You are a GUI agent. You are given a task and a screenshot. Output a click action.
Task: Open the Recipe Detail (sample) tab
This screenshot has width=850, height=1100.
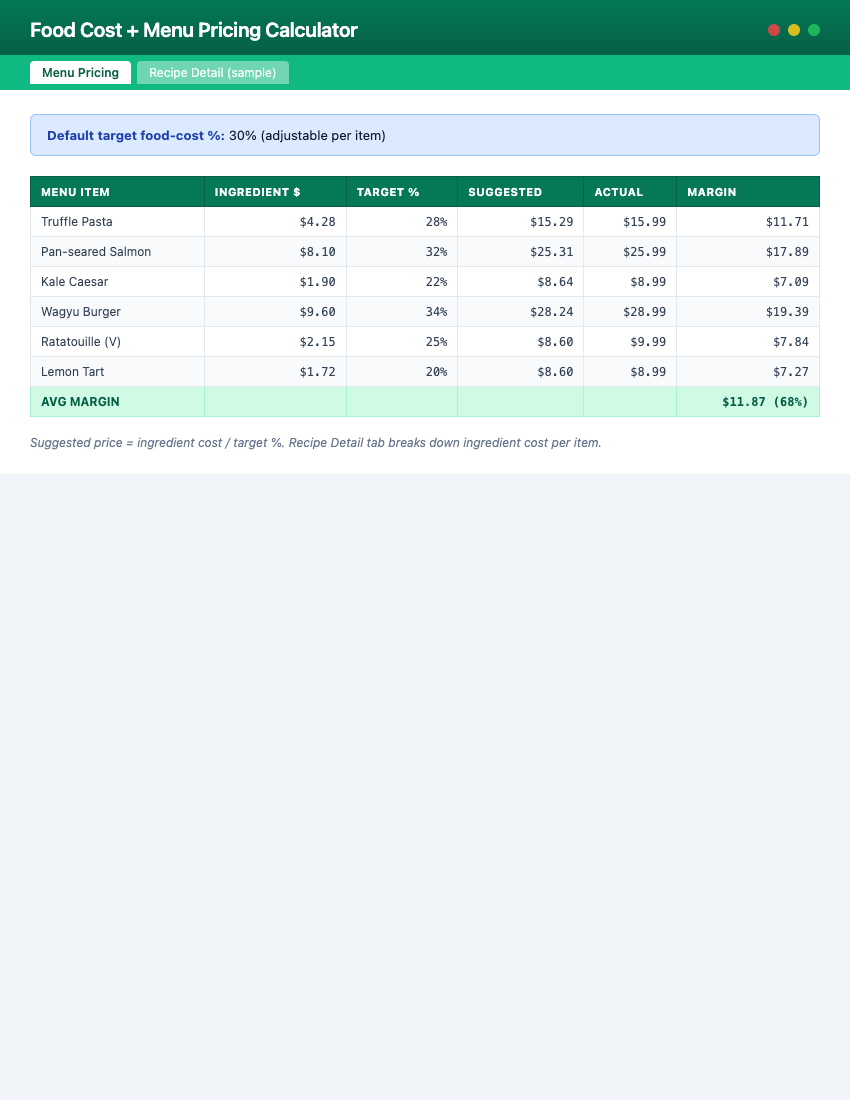coord(212,72)
